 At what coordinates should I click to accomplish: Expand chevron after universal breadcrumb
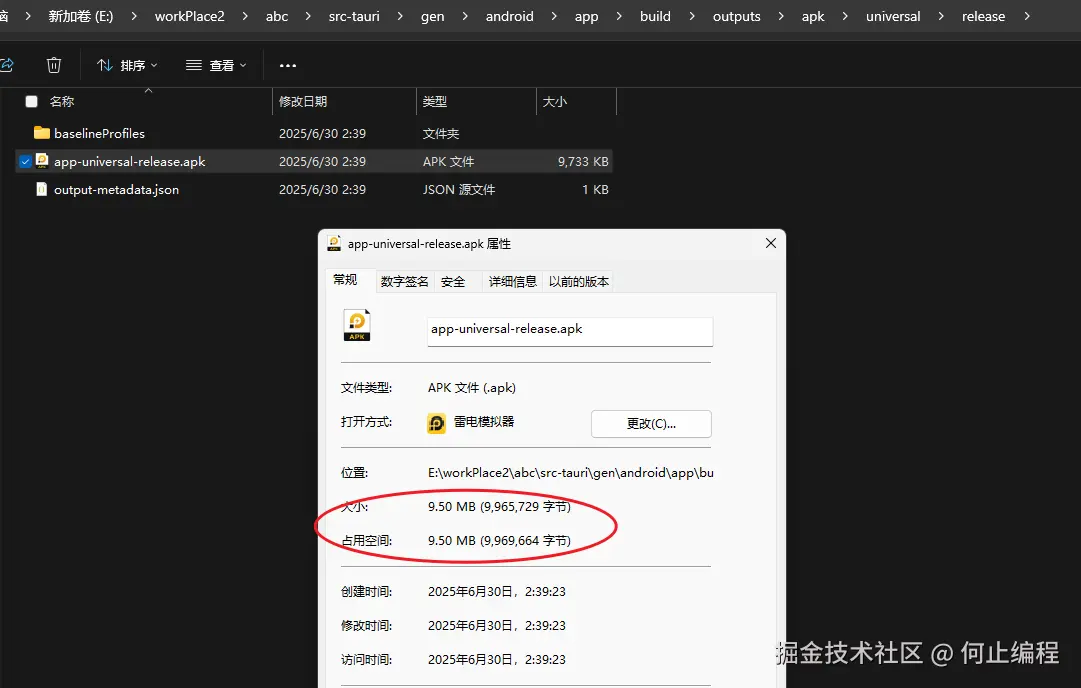point(941,16)
